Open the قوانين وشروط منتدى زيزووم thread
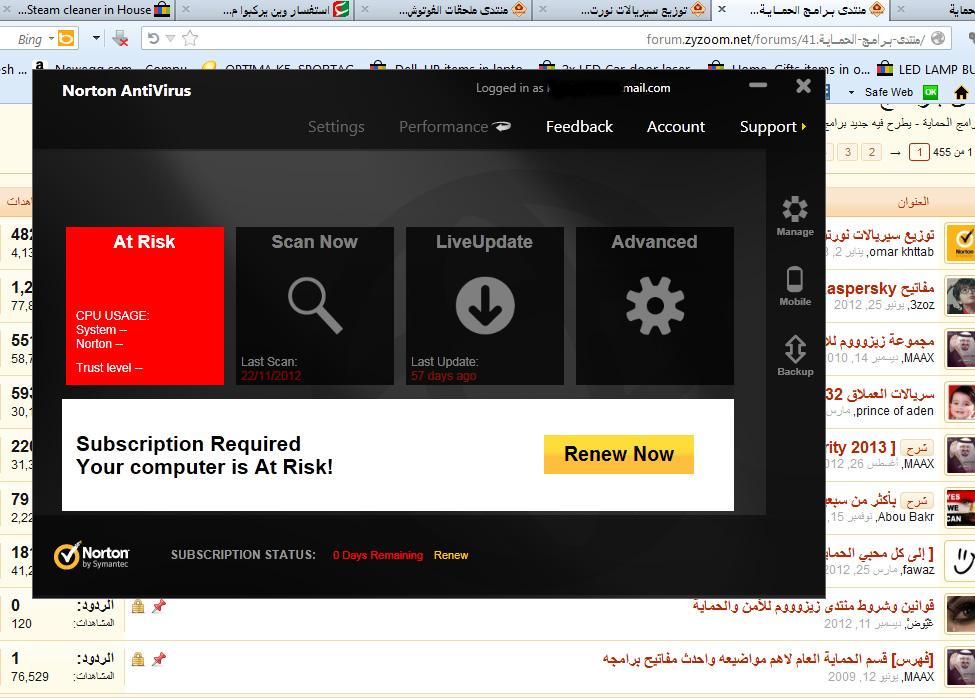 point(813,606)
